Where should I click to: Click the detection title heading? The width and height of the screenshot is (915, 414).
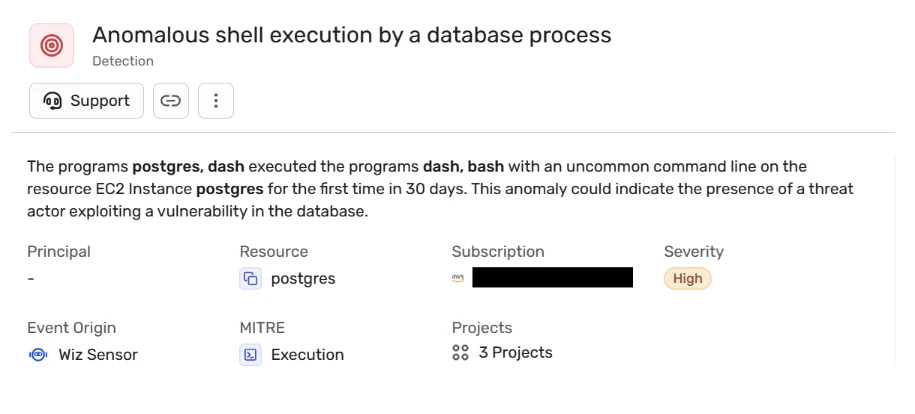click(x=352, y=35)
